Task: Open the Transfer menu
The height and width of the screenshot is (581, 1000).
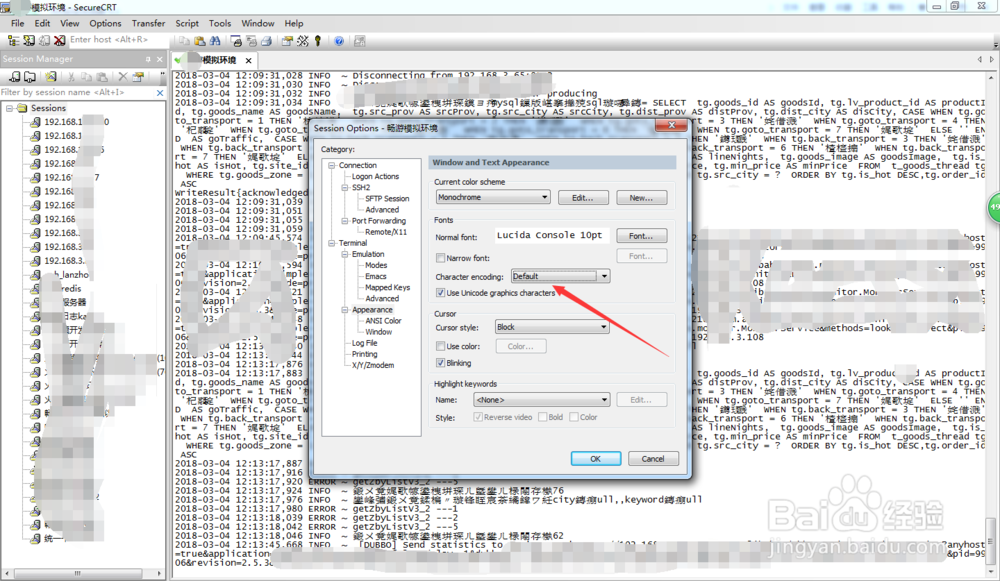Action: tap(149, 24)
